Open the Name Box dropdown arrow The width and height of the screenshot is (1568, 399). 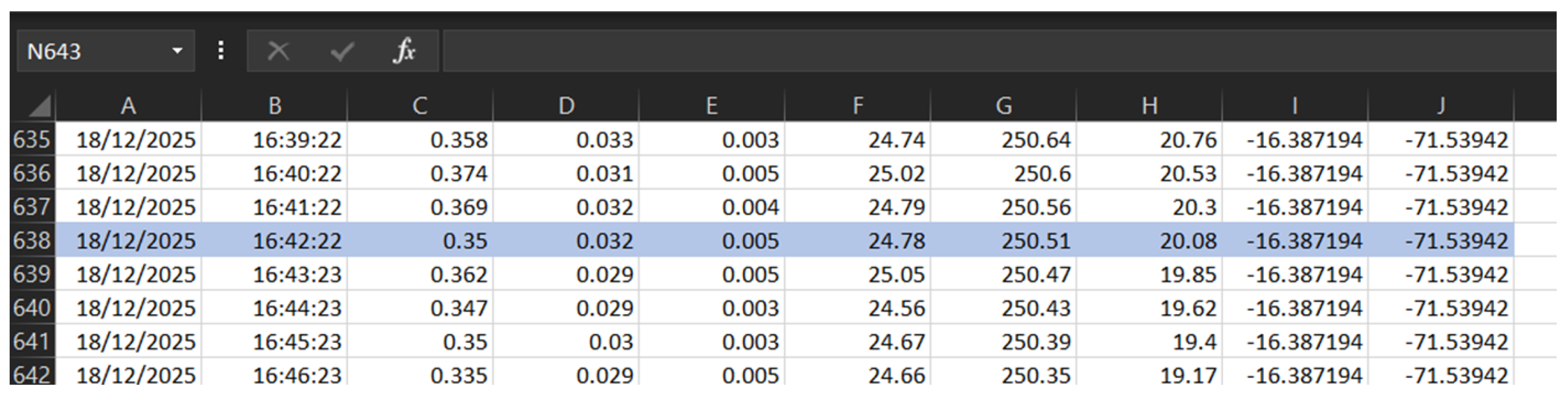[x=177, y=51]
